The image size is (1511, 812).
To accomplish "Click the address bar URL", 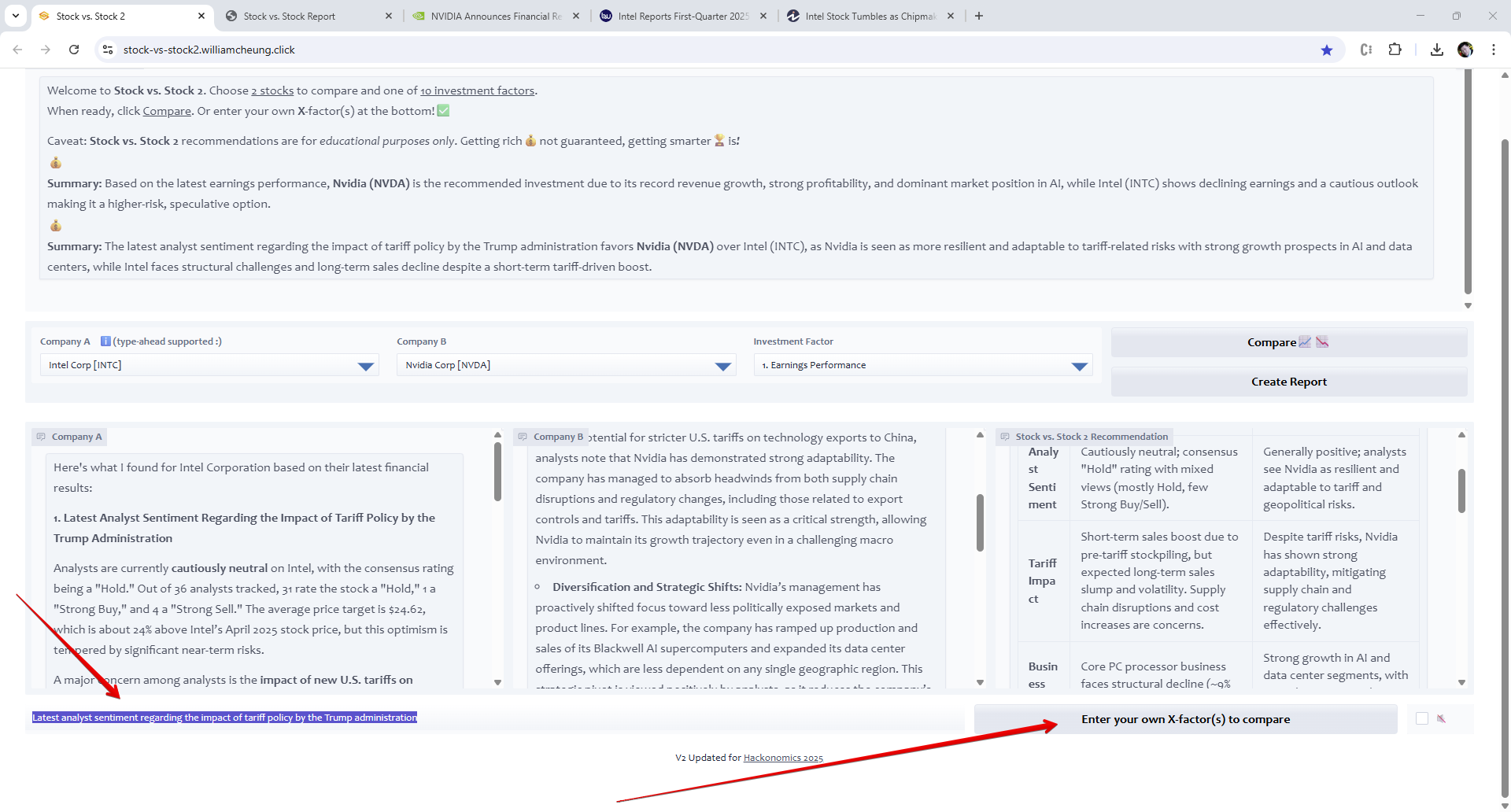I will coord(209,50).
